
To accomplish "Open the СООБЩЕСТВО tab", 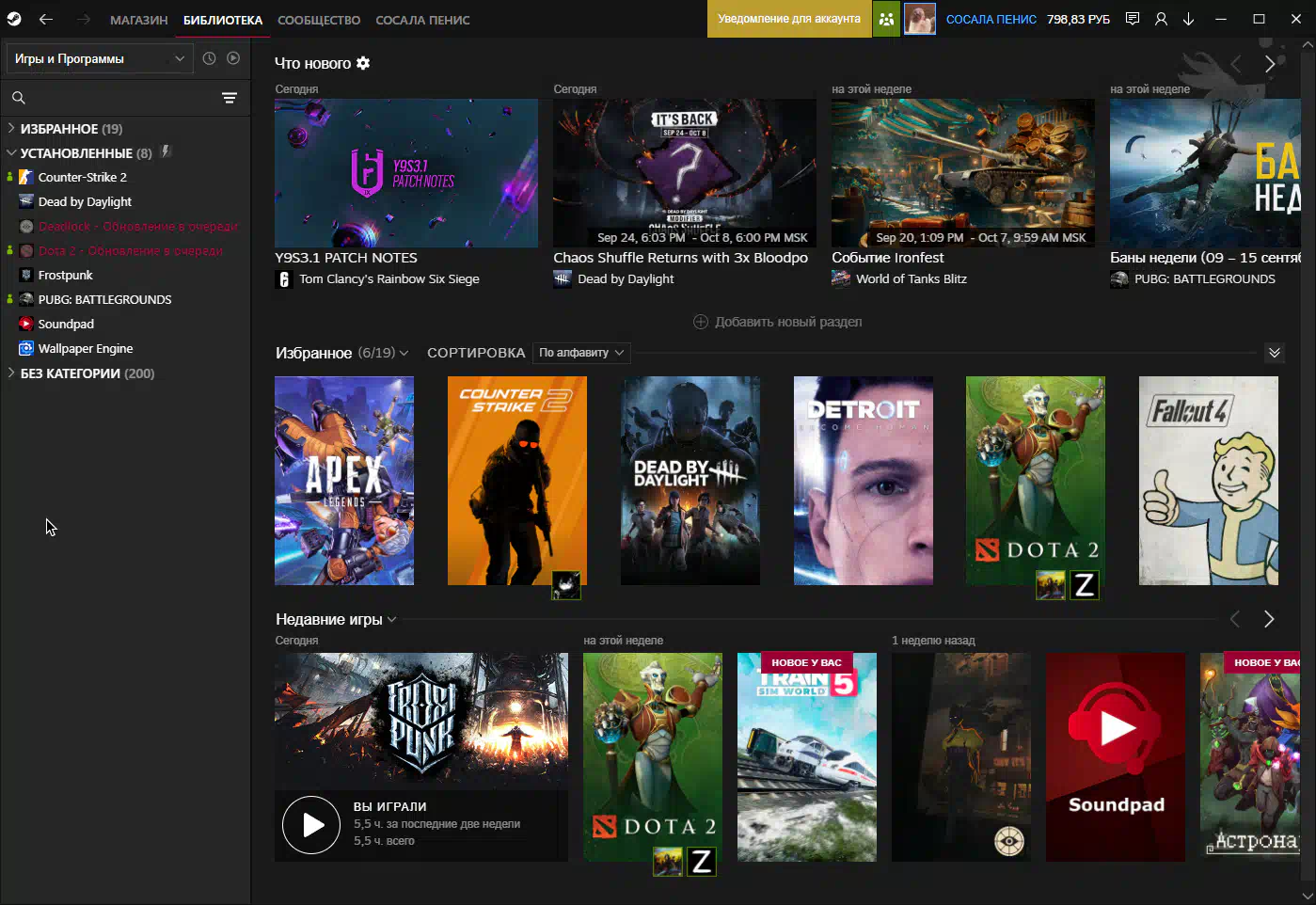I will (x=319, y=20).
